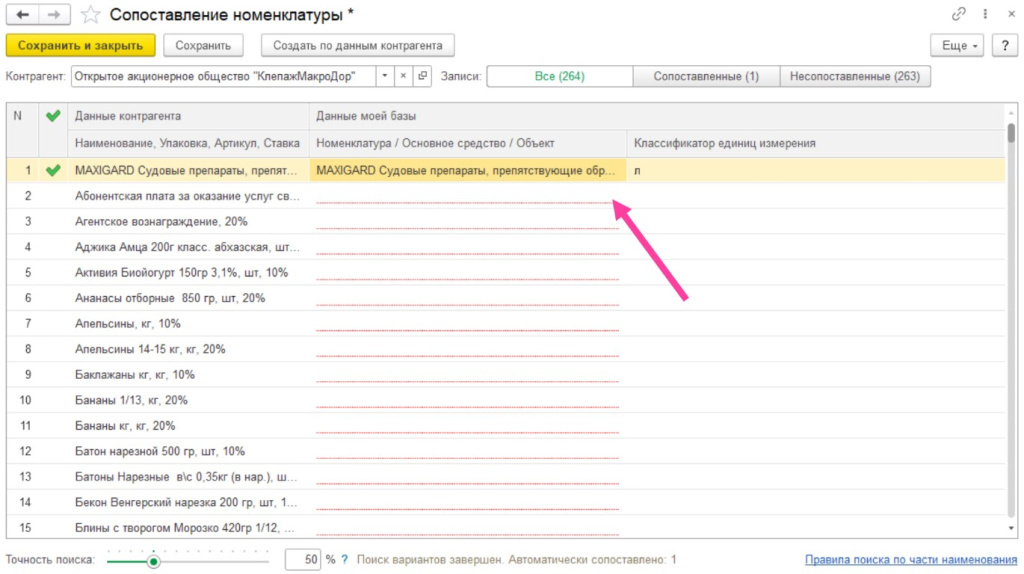
Task: Click the back navigation arrow
Action: (22, 15)
